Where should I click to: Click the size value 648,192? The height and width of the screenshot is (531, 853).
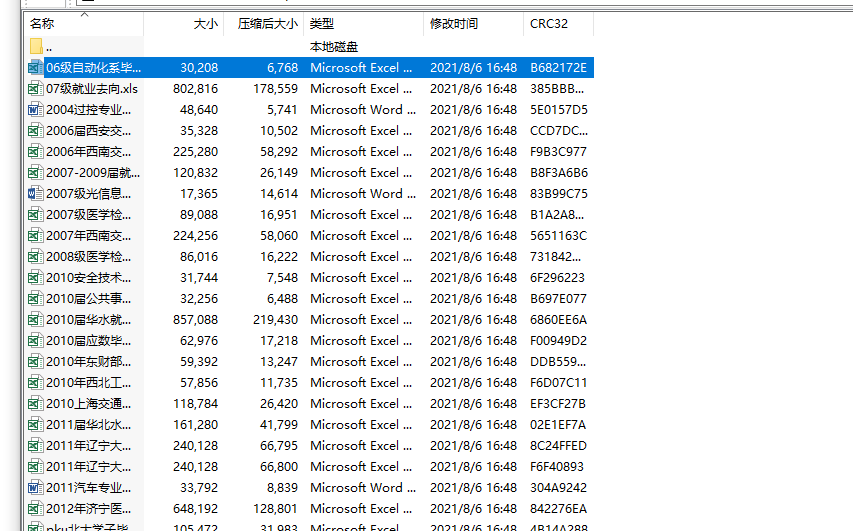coord(196,509)
